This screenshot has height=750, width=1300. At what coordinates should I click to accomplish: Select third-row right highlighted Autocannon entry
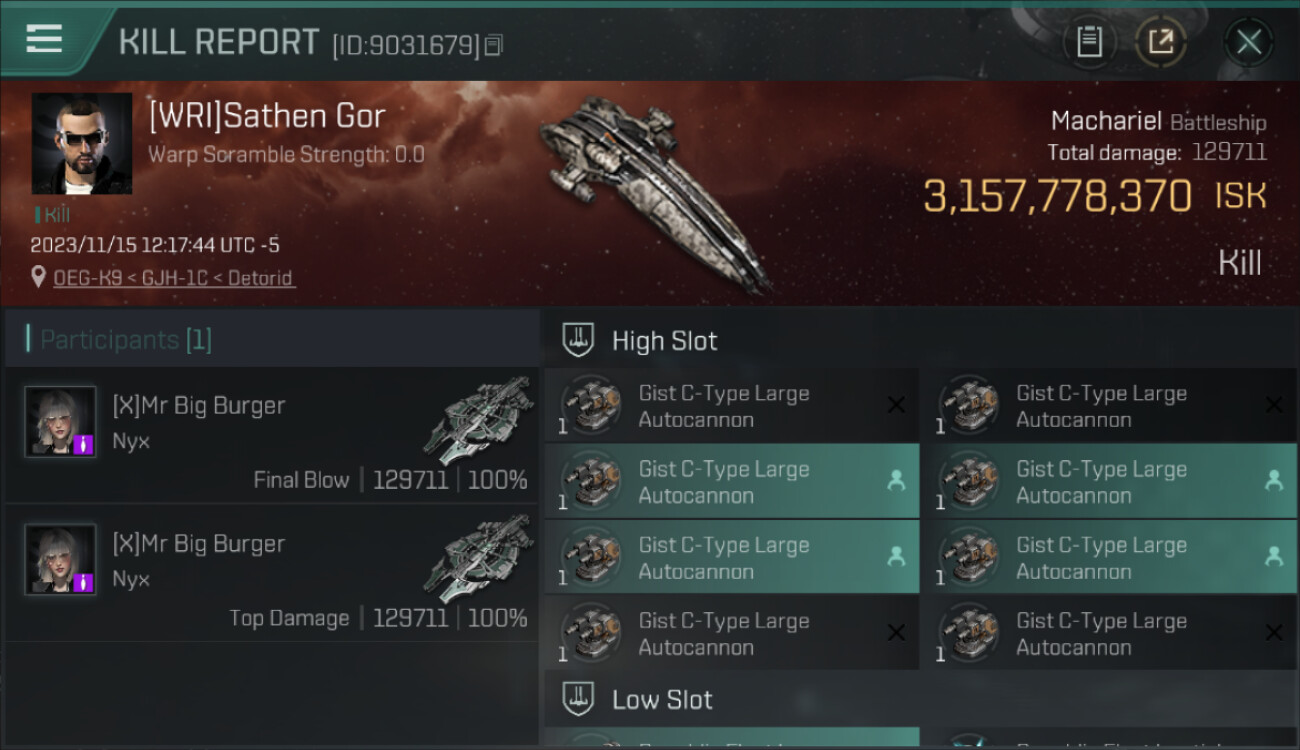tap(1100, 558)
